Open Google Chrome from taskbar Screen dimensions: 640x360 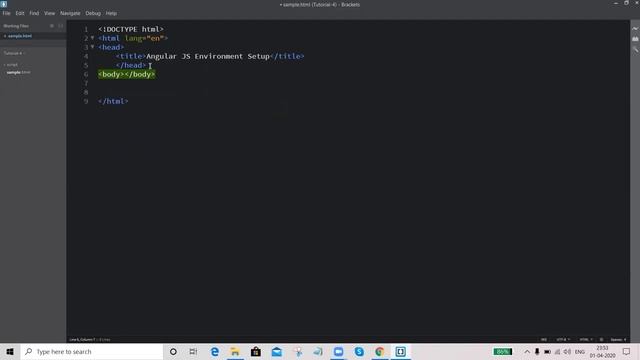click(x=380, y=351)
